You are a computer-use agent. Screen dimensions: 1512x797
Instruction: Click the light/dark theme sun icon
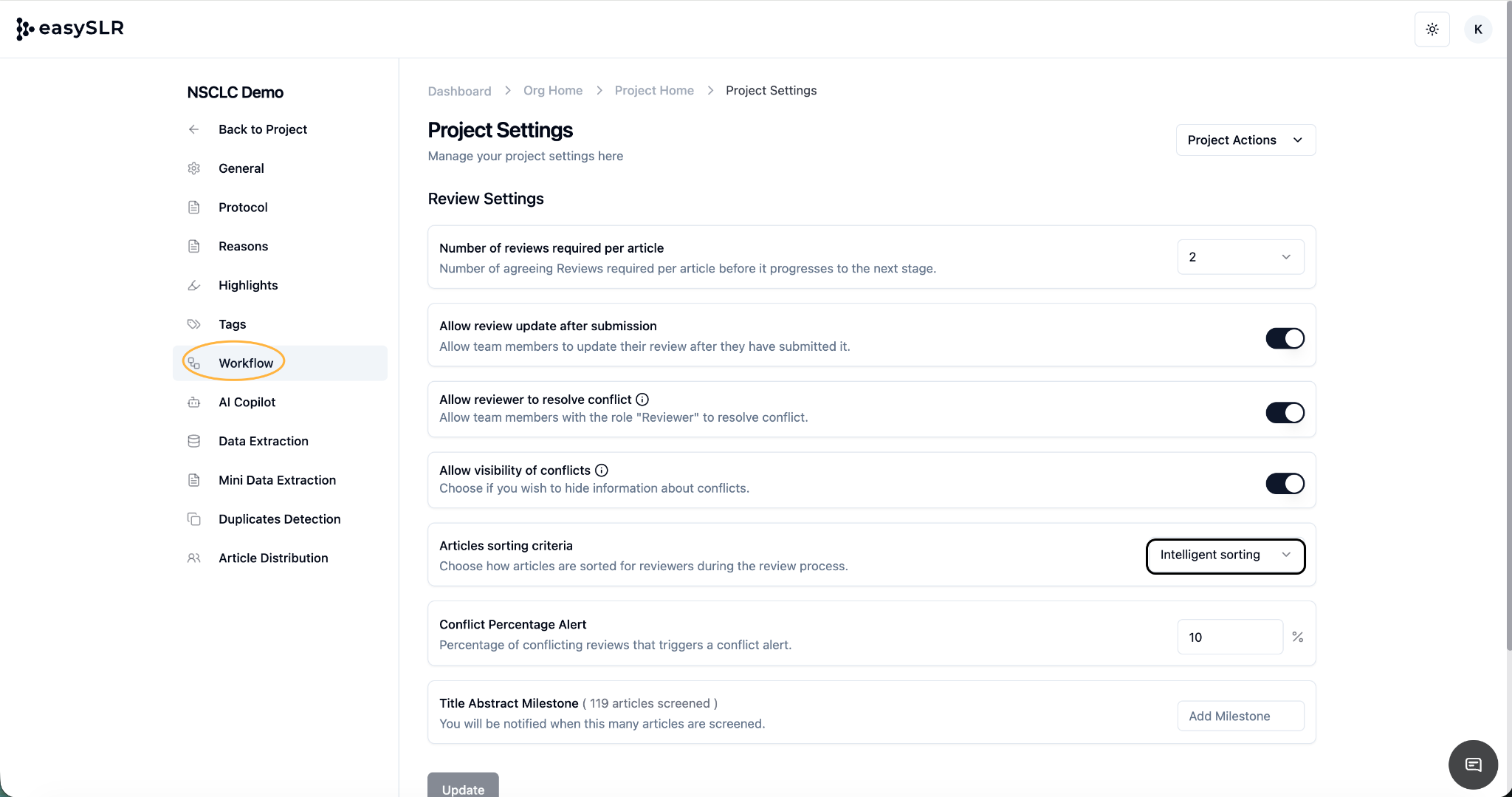pos(1432,30)
